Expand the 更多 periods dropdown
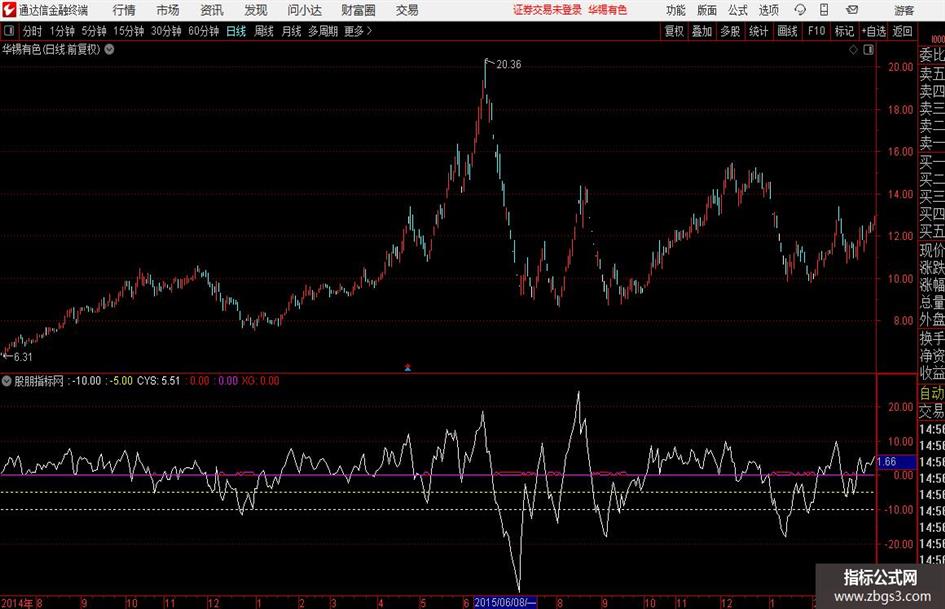The width and height of the screenshot is (945, 609). tap(358, 31)
